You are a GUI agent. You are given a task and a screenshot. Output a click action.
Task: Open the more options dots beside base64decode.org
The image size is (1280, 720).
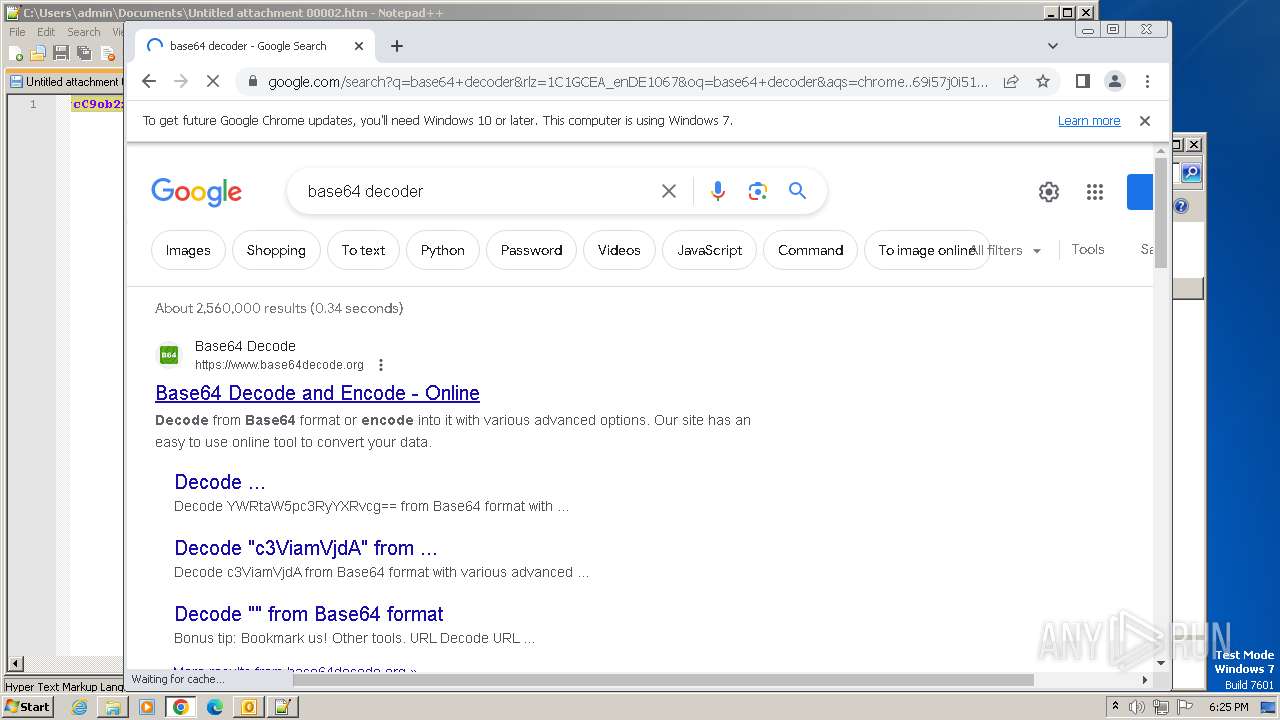click(380, 365)
